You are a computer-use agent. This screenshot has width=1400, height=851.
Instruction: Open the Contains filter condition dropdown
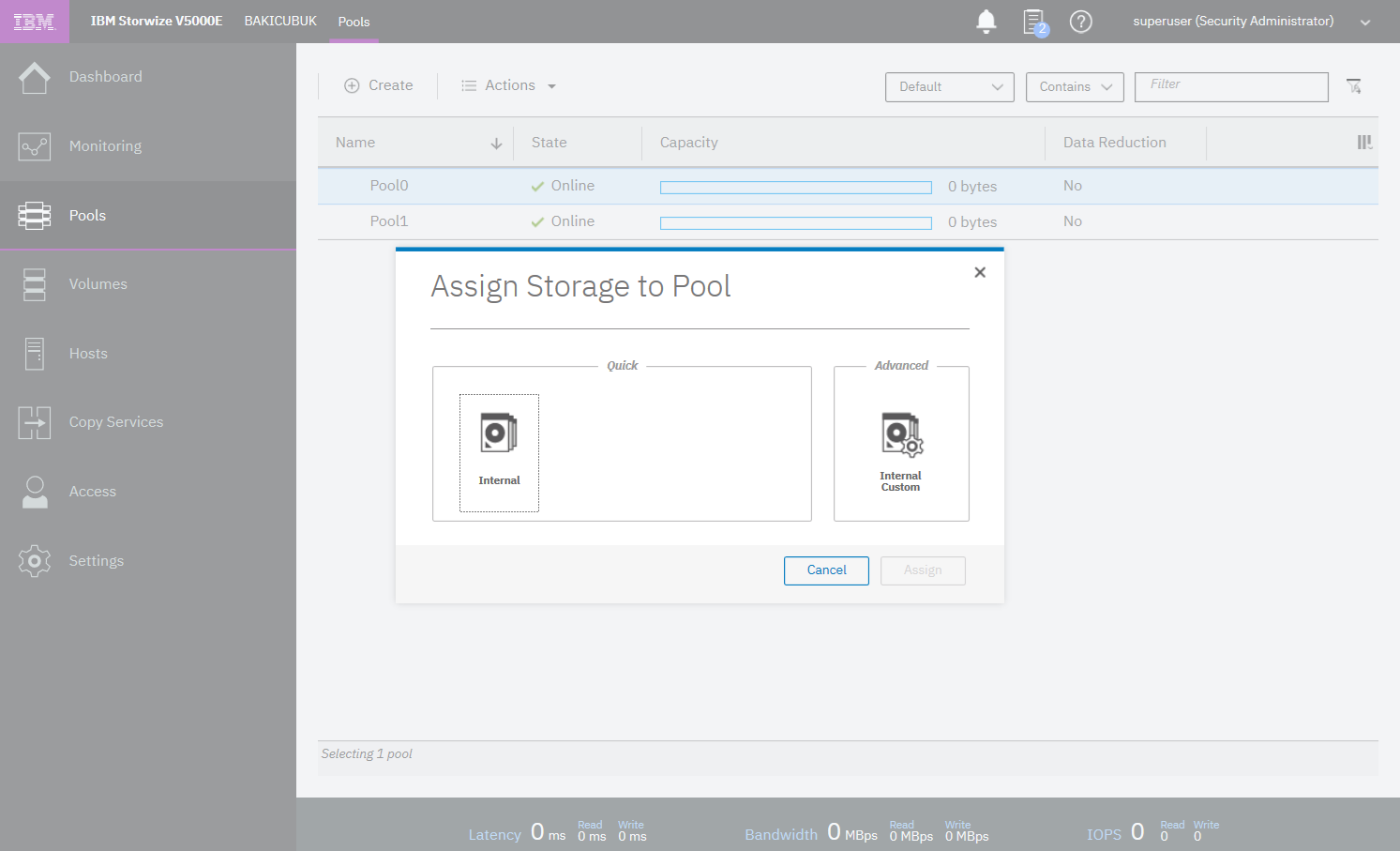(1075, 86)
